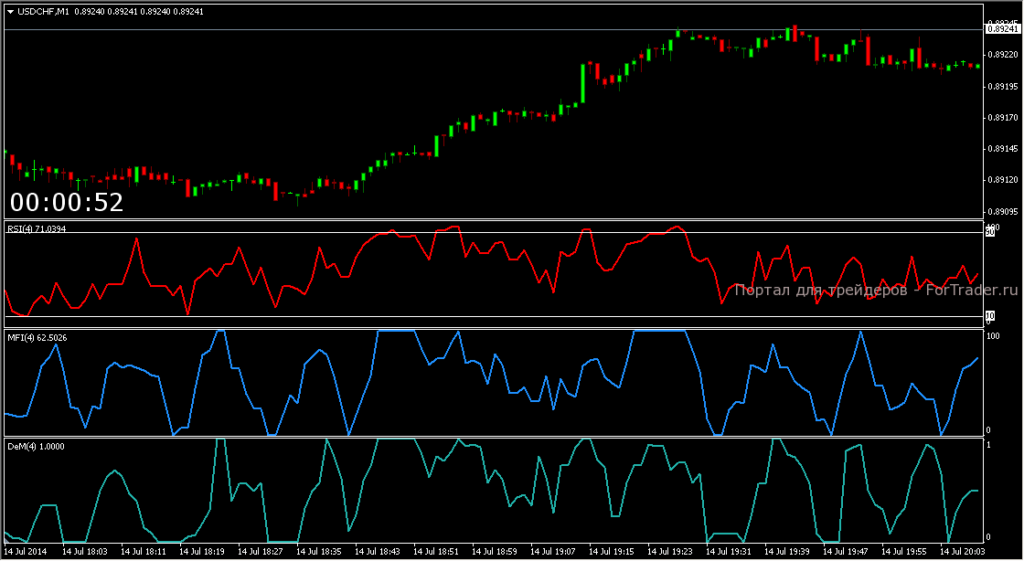Click the DeM scale label 1

pyautogui.click(x=989, y=445)
